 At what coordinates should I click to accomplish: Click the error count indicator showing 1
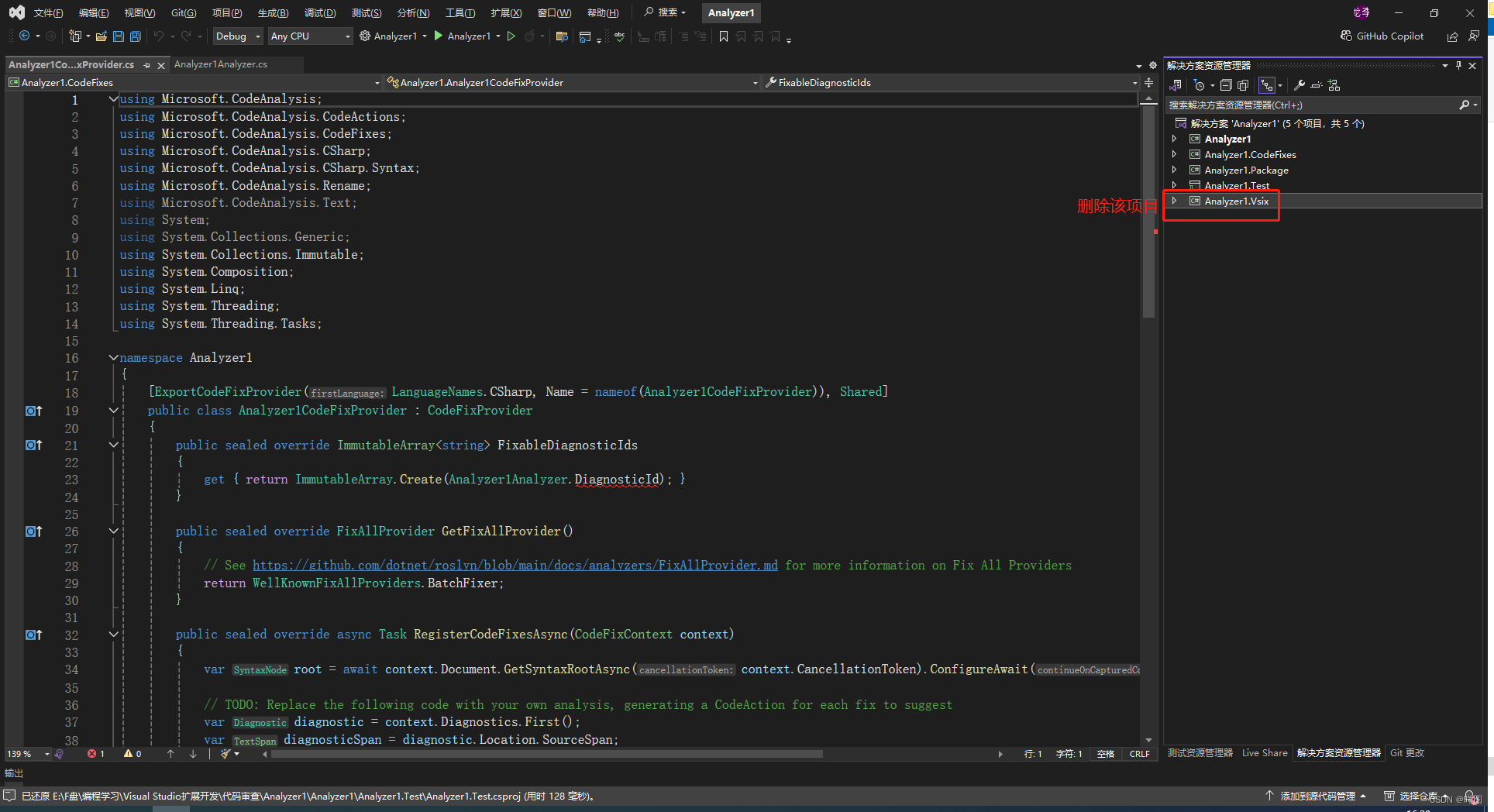(x=96, y=754)
